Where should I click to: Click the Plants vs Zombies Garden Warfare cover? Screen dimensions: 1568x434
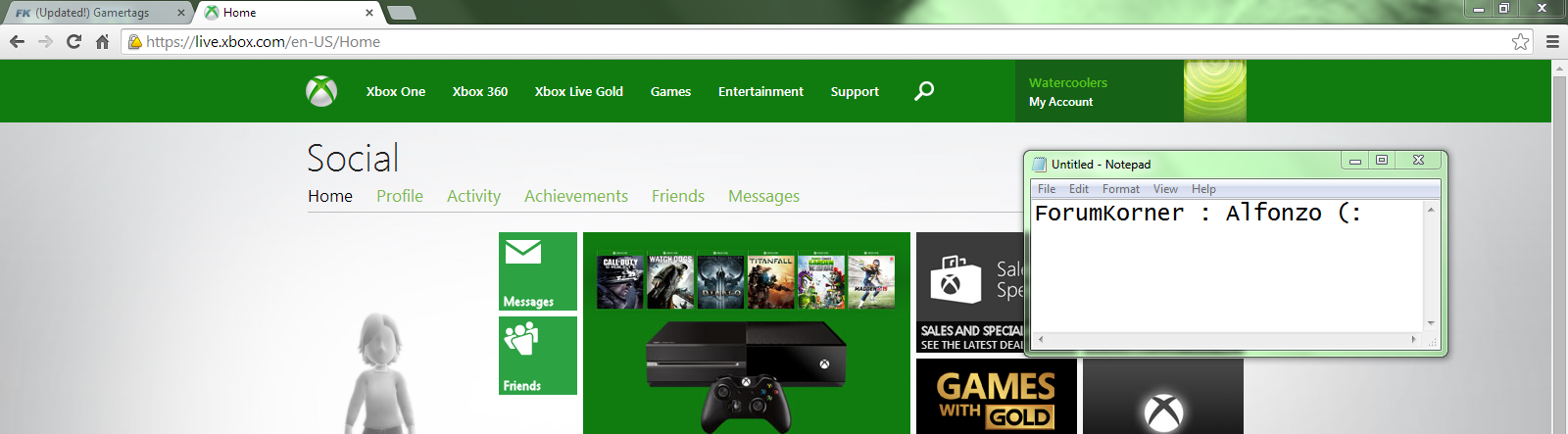pyautogui.click(x=821, y=281)
